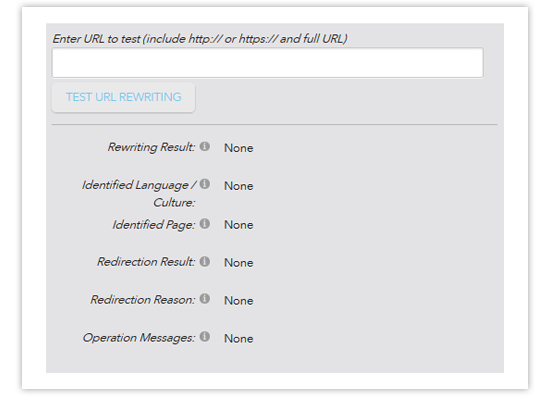This screenshot has height=403, width=550.
Task: Click the Operation Messages label
Action: tap(139, 338)
